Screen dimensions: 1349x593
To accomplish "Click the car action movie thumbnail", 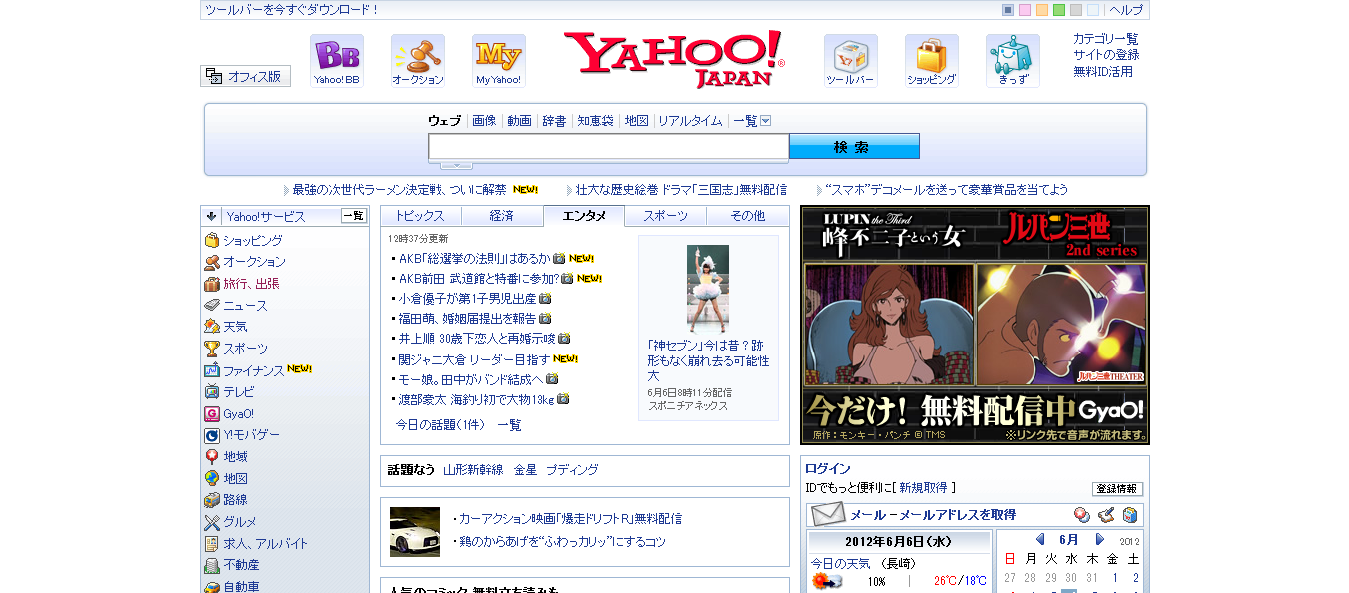I will (x=415, y=532).
